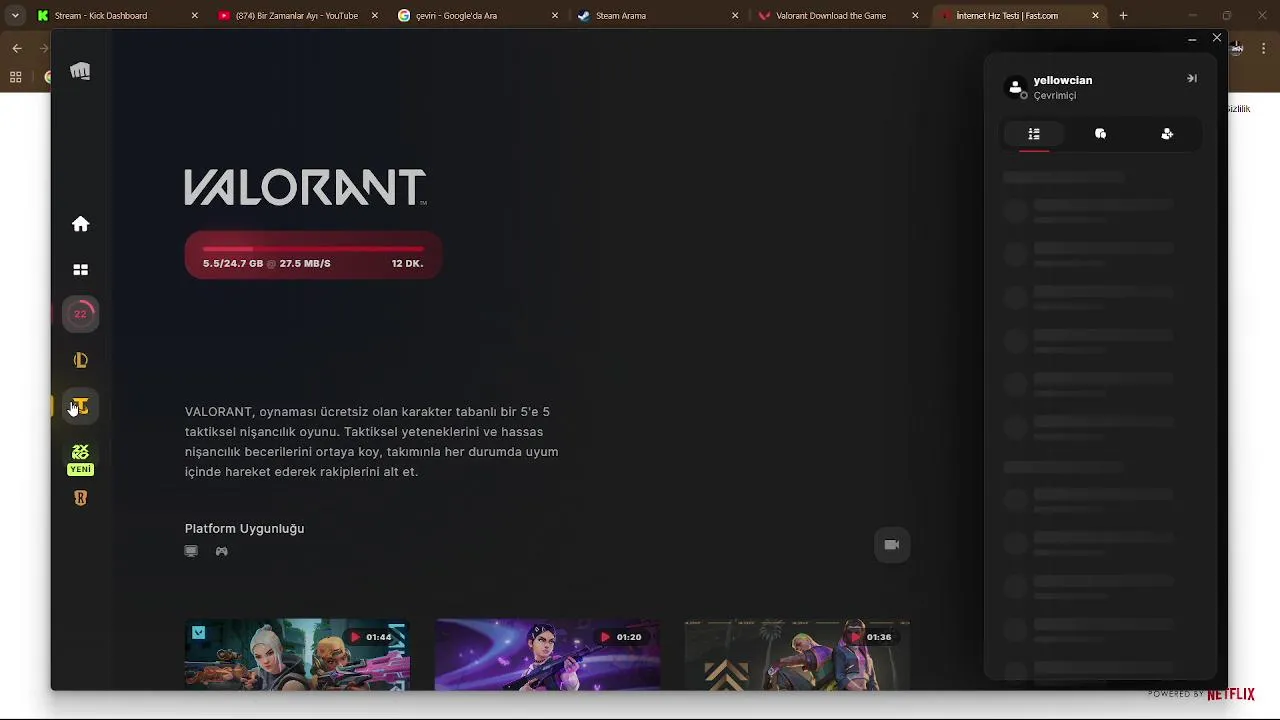This screenshot has height=720, width=1280.
Task: Minimize the Riot Client window
Action: 1192,39
